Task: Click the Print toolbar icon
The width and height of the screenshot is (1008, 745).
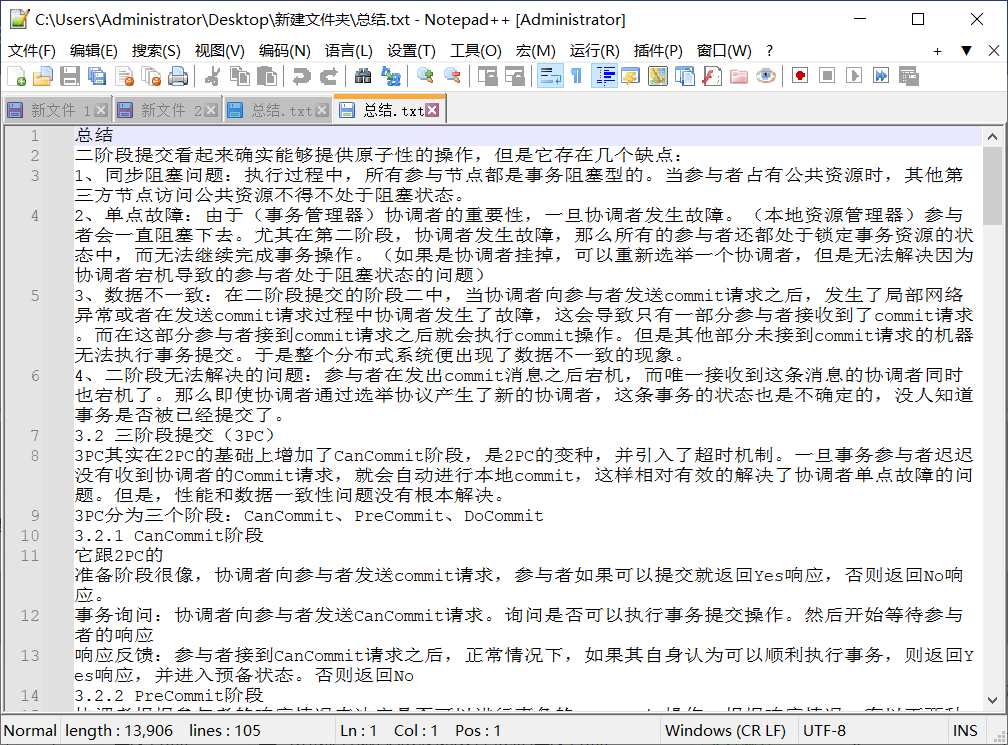Action: [178, 75]
